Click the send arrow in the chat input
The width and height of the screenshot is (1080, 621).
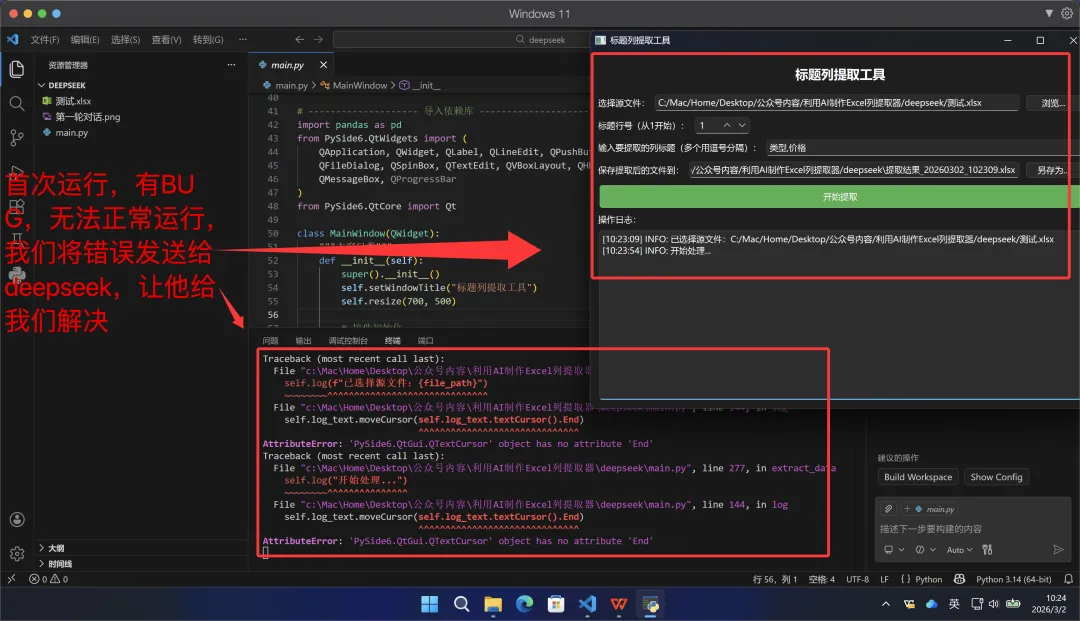coord(1058,549)
